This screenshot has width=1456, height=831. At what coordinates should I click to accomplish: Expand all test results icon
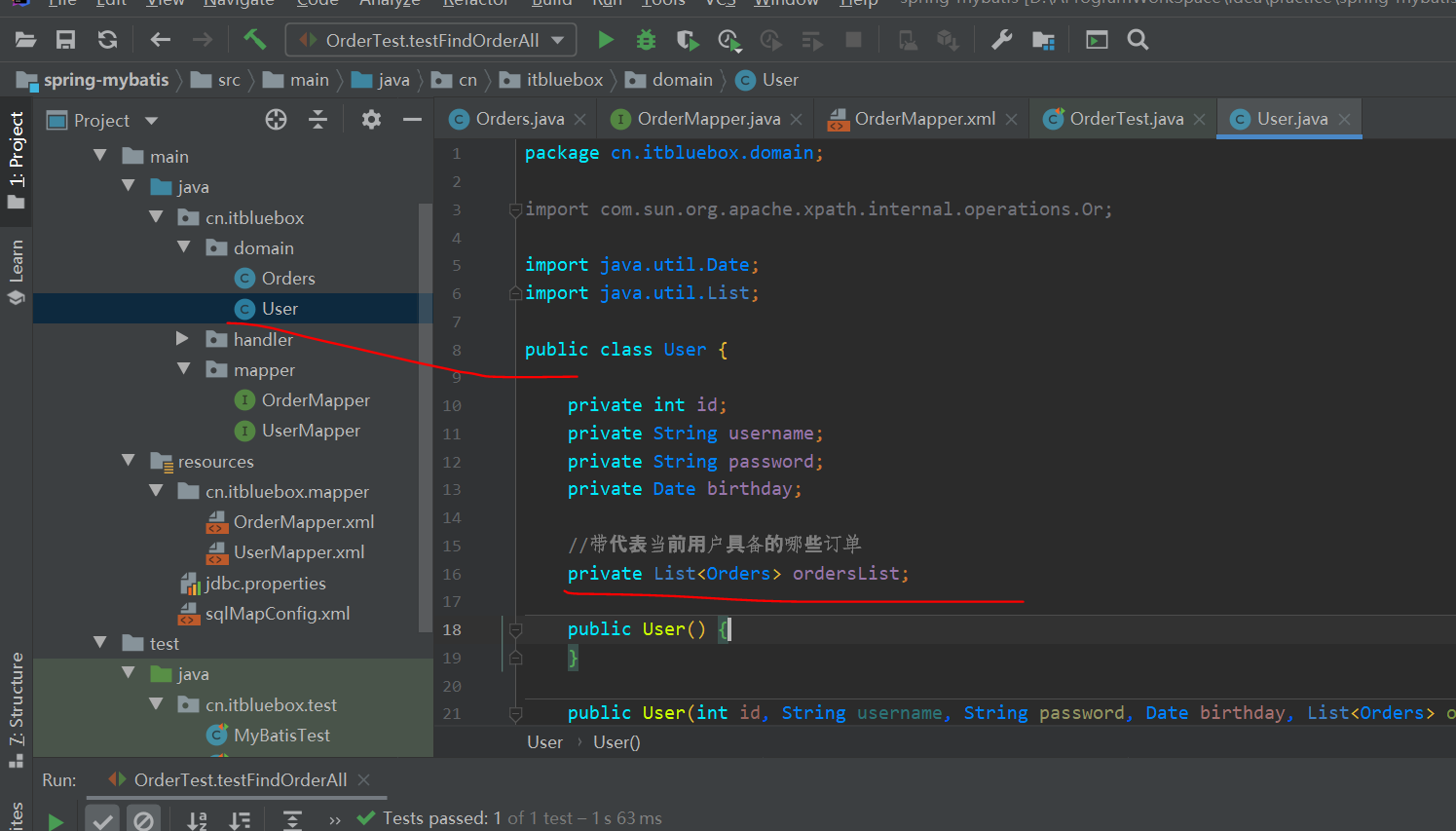click(x=292, y=820)
